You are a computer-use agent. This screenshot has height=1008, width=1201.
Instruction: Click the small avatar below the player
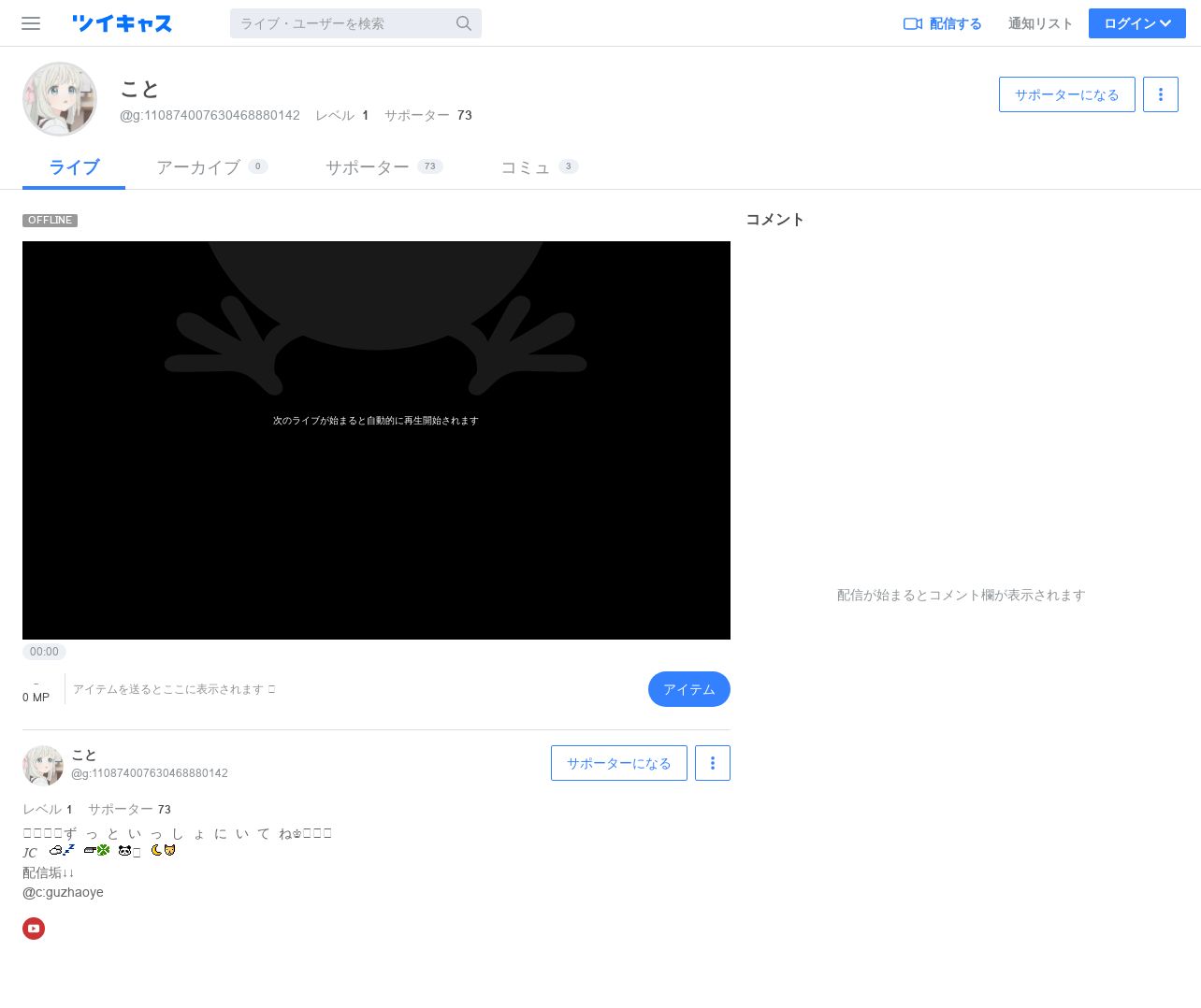tap(43, 766)
